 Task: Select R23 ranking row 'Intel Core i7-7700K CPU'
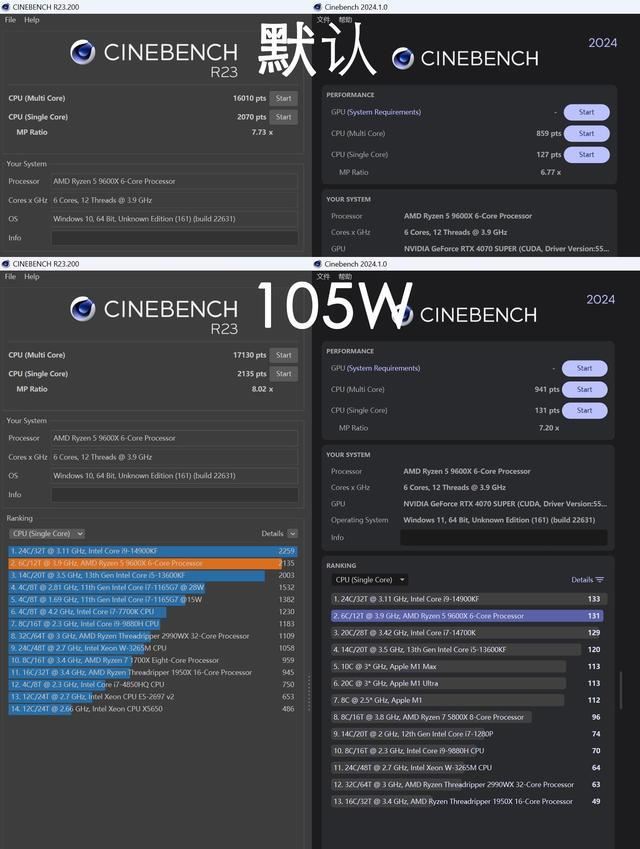click(x=153, y=611)
